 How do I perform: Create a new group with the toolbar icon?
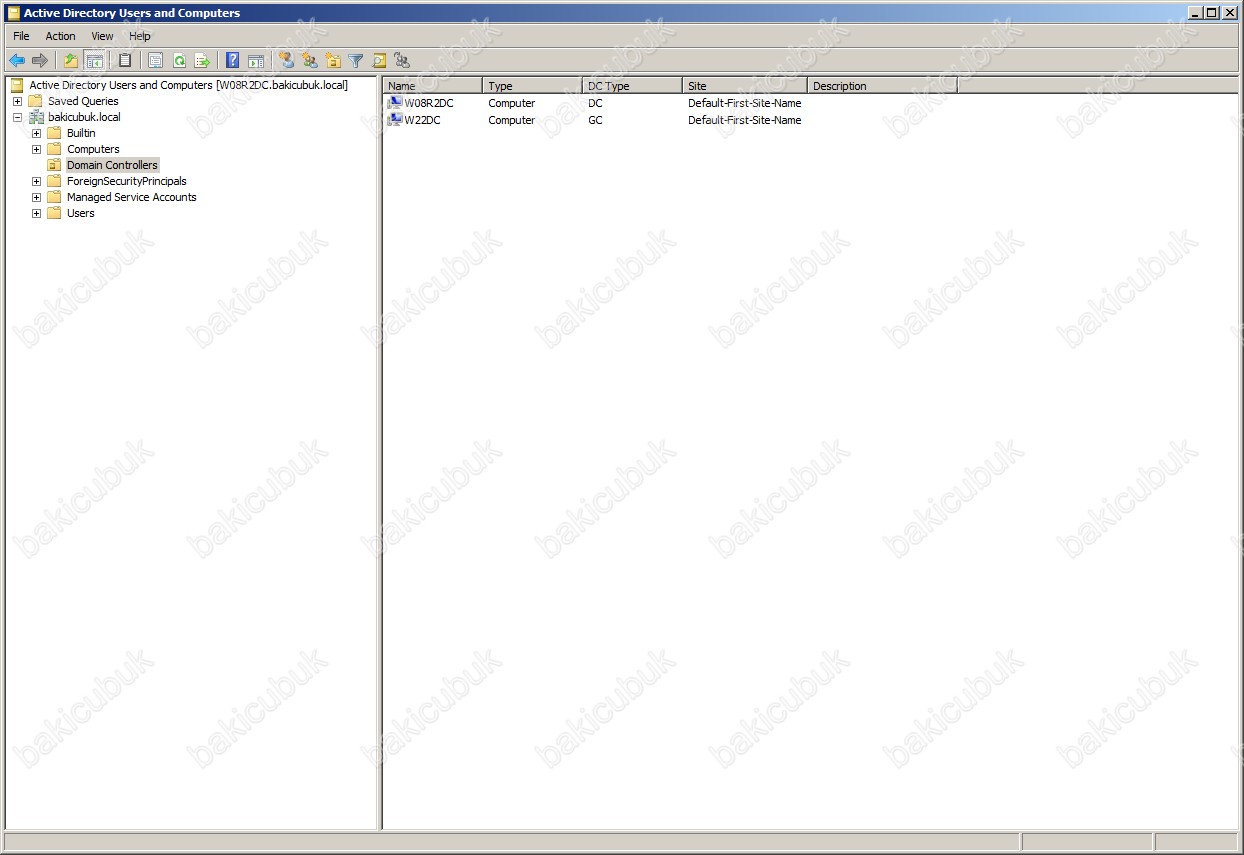(x=310, y=61)
